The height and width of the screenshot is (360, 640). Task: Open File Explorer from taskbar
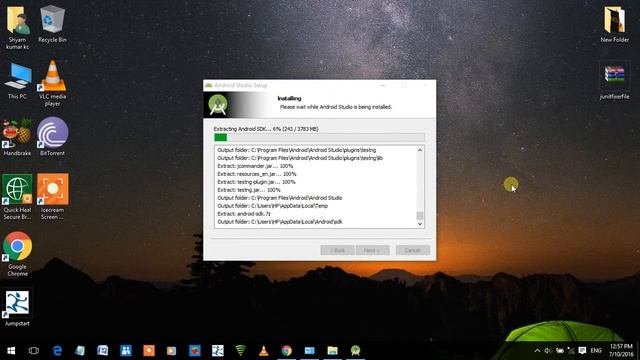pyautogui.click(x=333, y=351)
